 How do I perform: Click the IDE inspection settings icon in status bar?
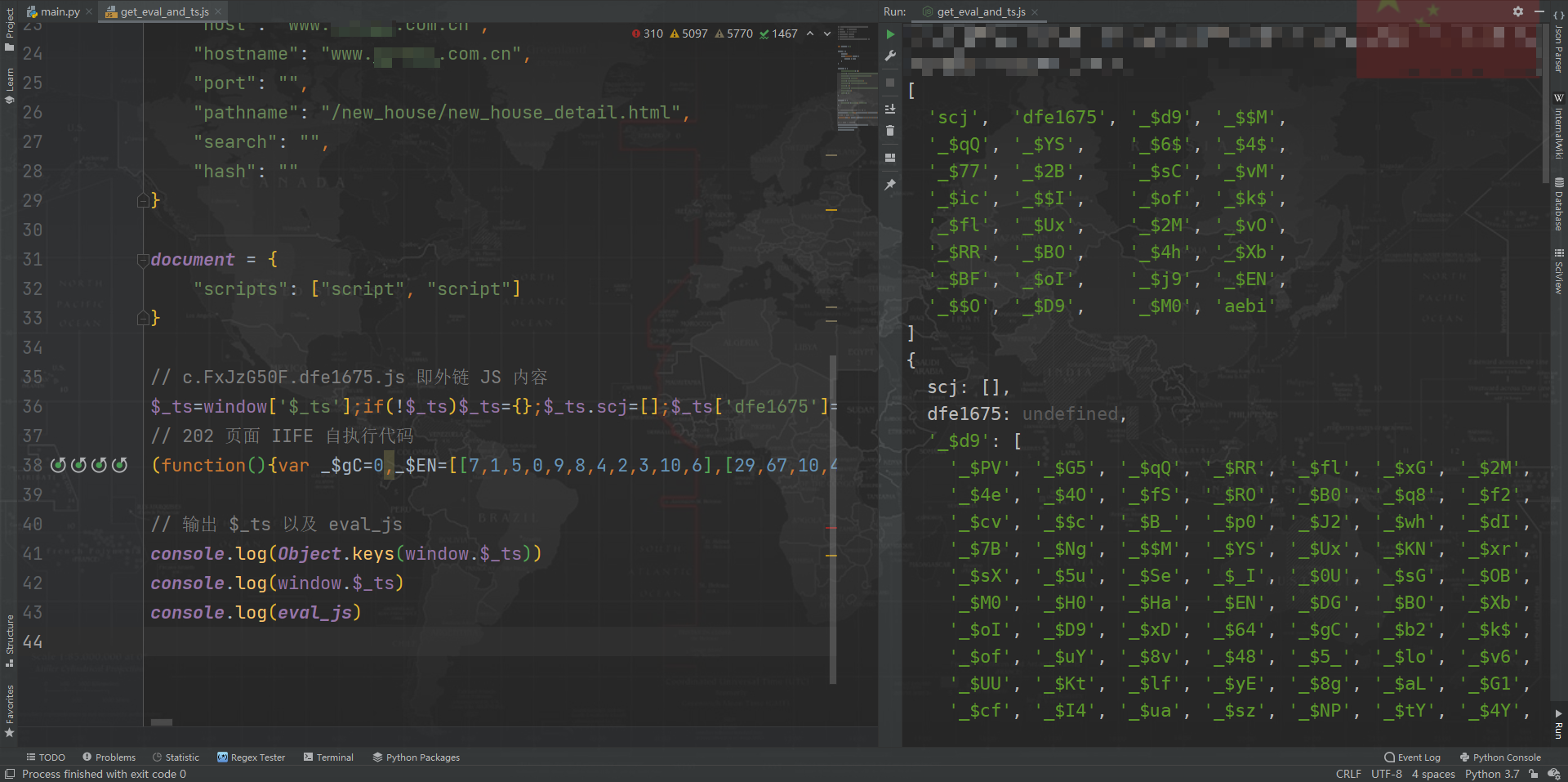(x=1553, y=774)
